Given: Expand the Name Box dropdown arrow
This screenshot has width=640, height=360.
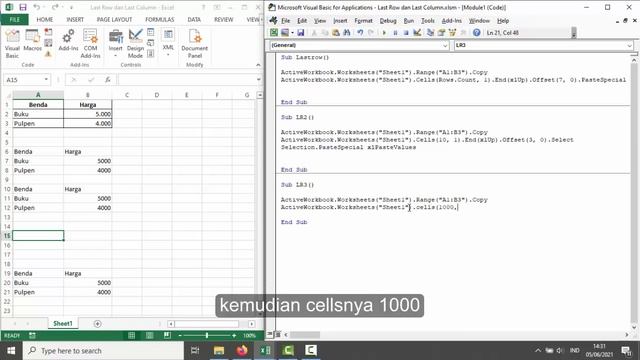Looking at the screenshot, I should coord(46,80).
